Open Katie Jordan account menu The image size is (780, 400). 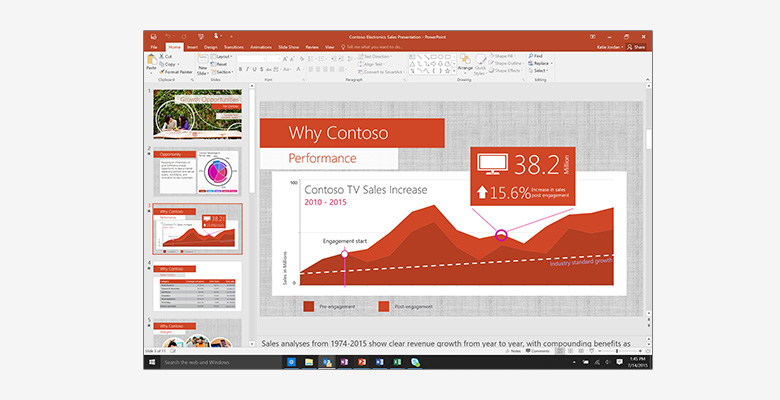pyautogui.click(x=610, y=47)
